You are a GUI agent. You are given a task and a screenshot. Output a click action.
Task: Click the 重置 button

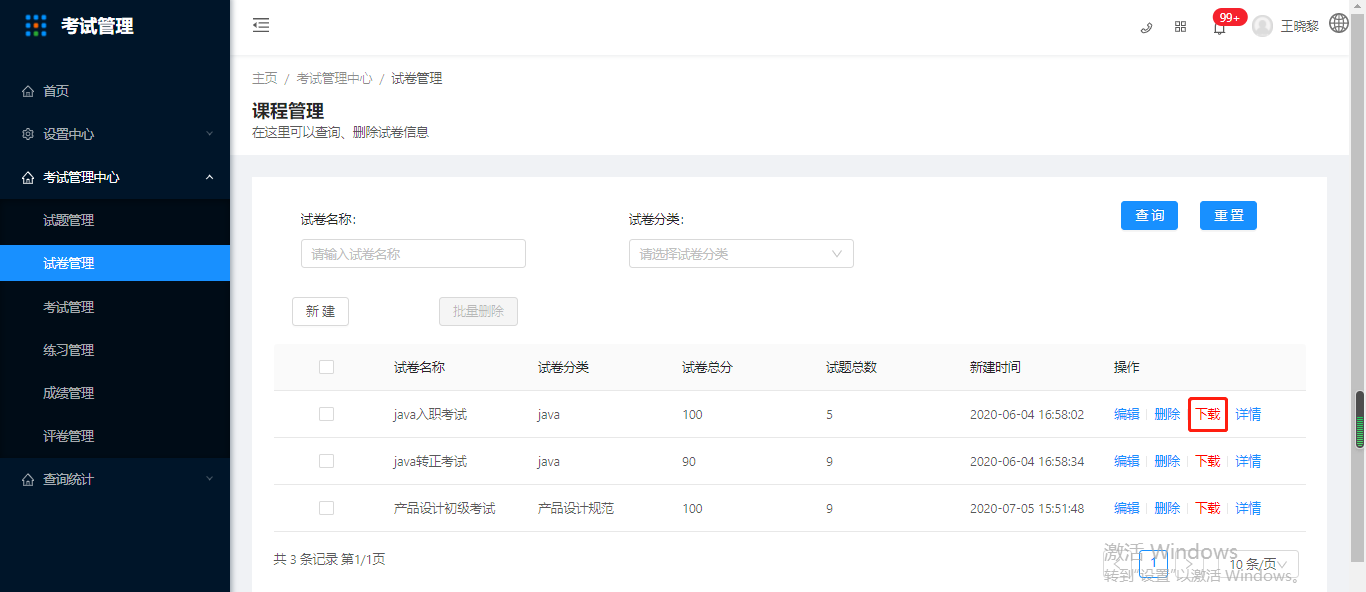point(1228,215)
